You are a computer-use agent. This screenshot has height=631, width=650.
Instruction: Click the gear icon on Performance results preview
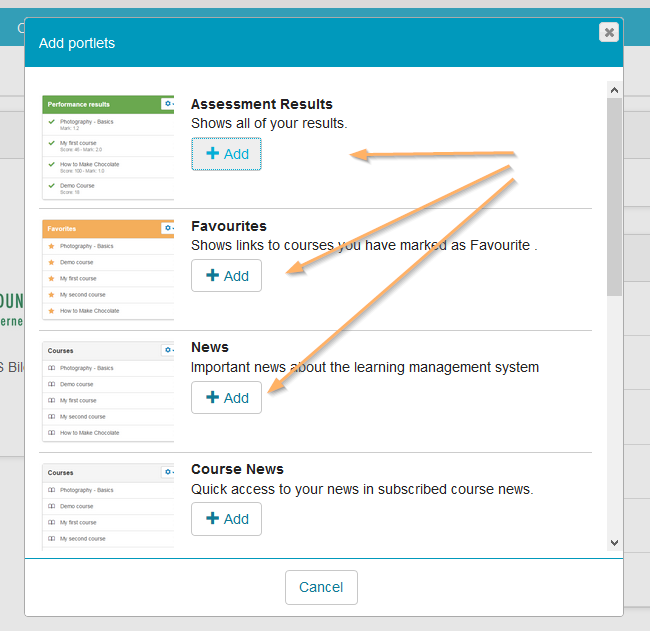click(x=167, y=104)
